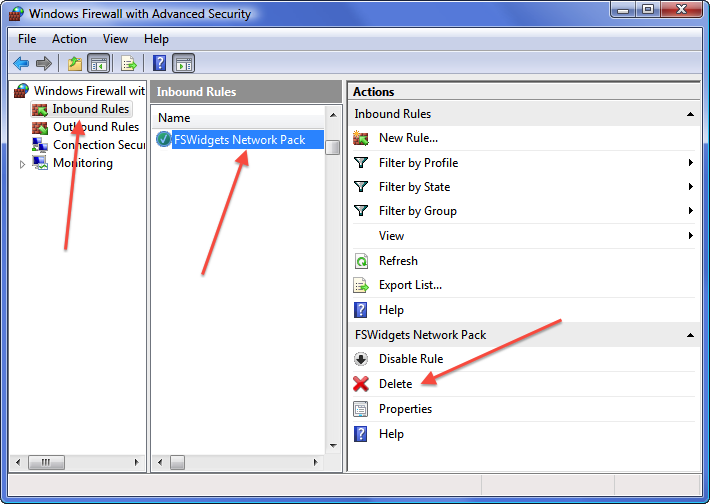This screenshot has height=504, width=710.
Task: Collapse the FSWidgets Network Pack actions section
Action: coord(690,335)
